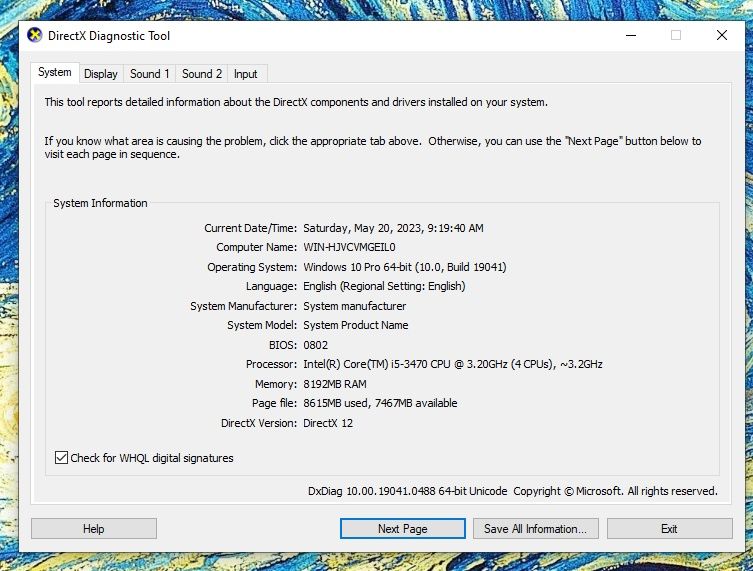Click the Memory label

[276, 384]
